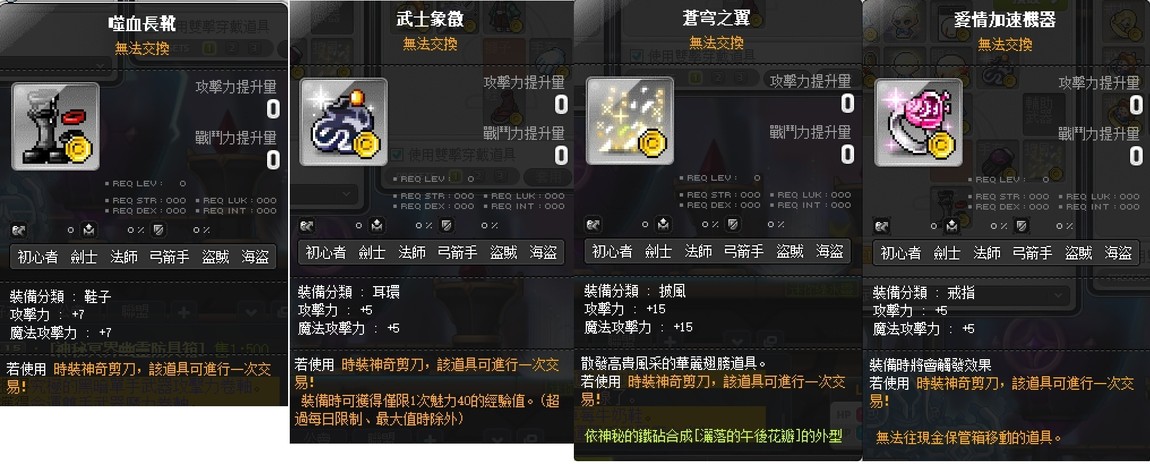Select 初心者 class in 噬血長靴 tooltip
The image size is (1150, 464).
[36, 257]
